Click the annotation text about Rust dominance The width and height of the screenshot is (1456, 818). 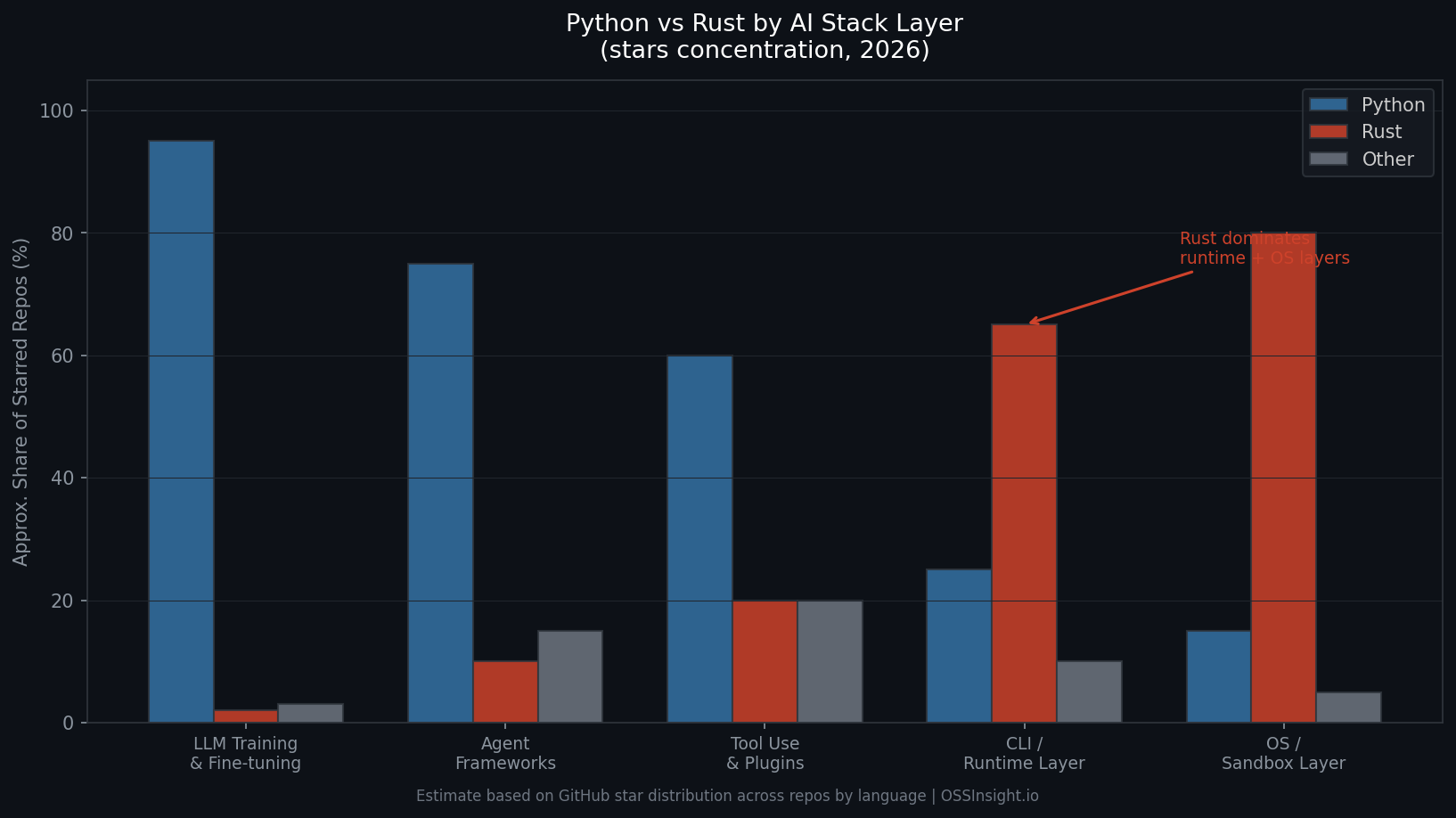[1265, 248]
